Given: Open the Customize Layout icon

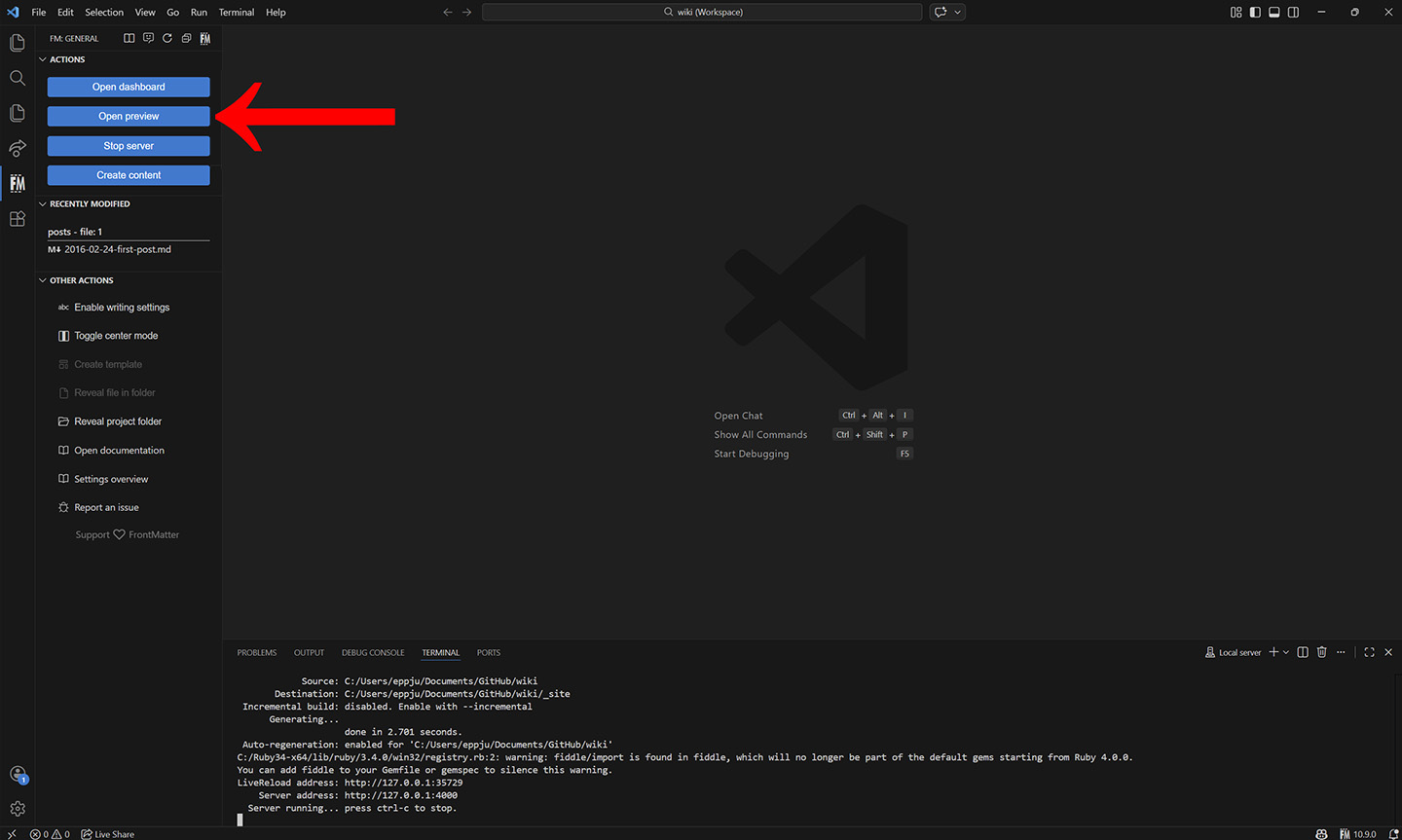Looking at the screenshot, I should tap(1236, 12).
